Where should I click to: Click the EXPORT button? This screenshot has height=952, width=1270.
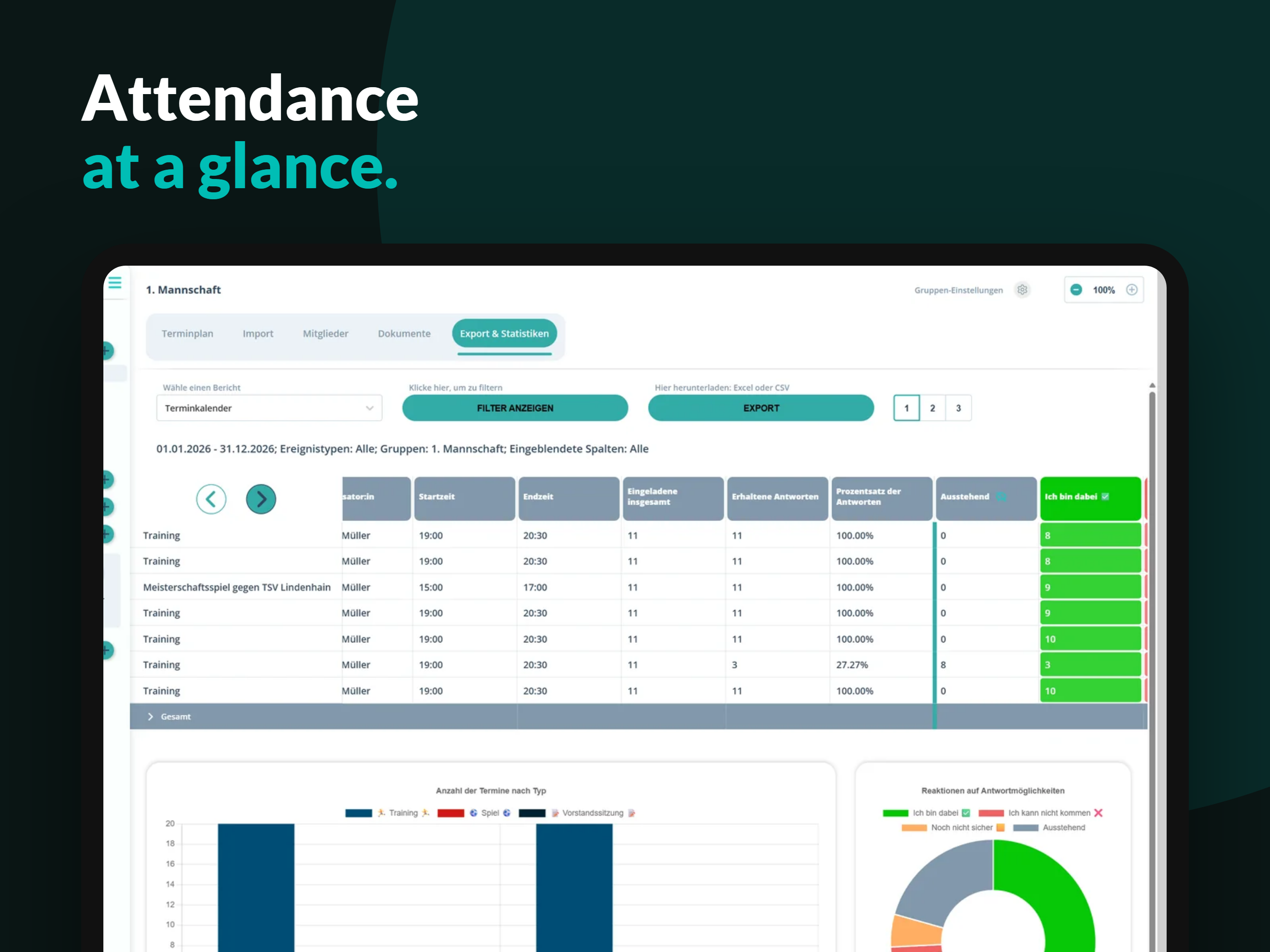[x=761, y=408]
